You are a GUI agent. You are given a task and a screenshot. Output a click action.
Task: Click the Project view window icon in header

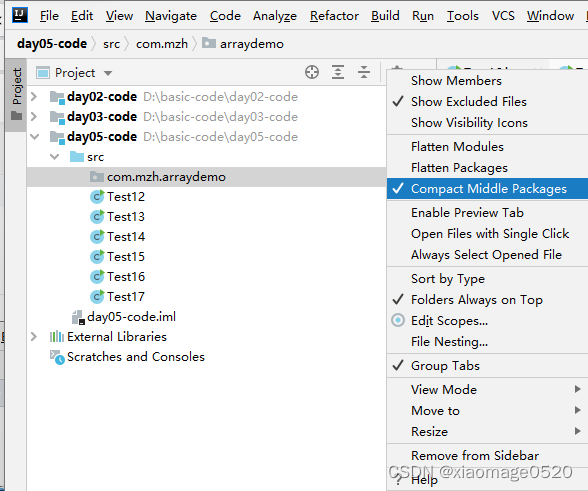pos(43,73)
